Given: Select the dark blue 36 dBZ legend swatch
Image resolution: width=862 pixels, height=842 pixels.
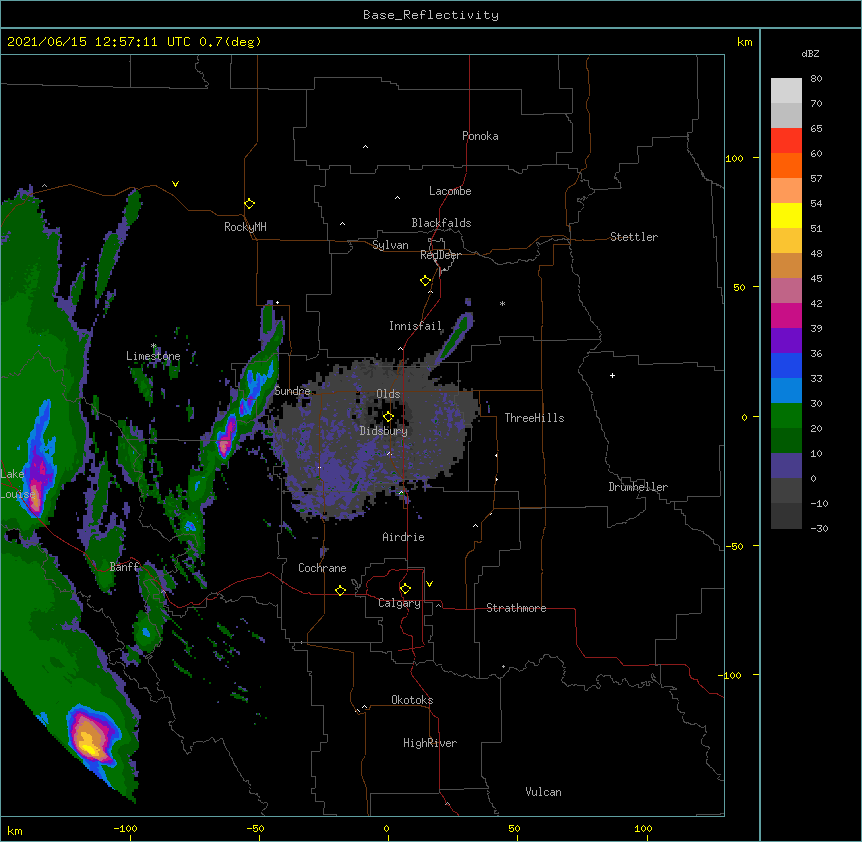Looking at the screenshot, I should click(786, 365).
